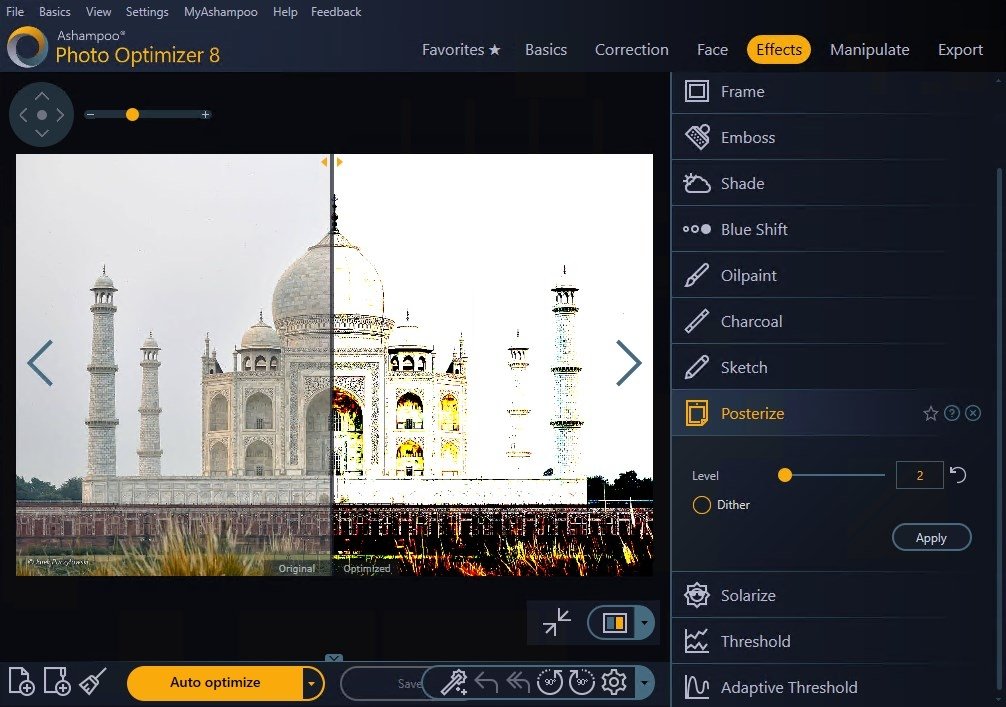Apply the Posterize effect
The height and width of the screenshot is (707, 1006).
(931, 538)
